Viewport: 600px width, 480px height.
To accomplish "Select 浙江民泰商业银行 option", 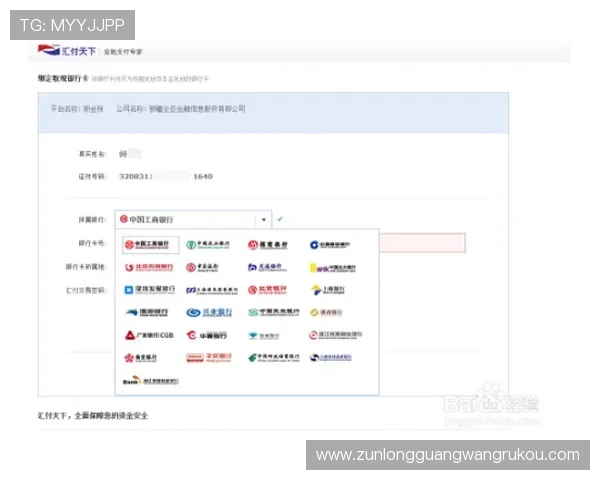I will [x=336, y=335].
